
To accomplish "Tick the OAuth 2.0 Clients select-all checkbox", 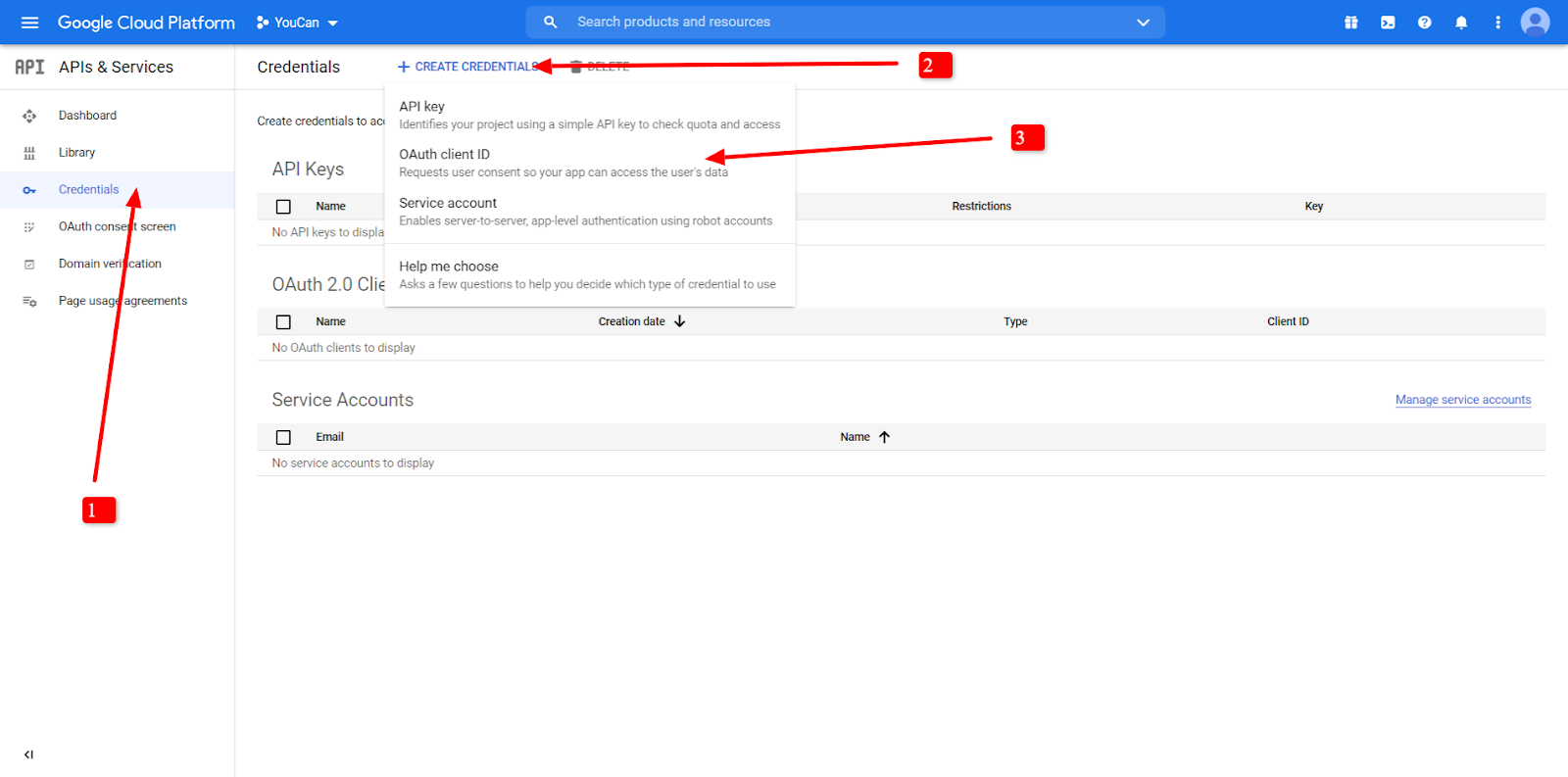I will [283, 322].
